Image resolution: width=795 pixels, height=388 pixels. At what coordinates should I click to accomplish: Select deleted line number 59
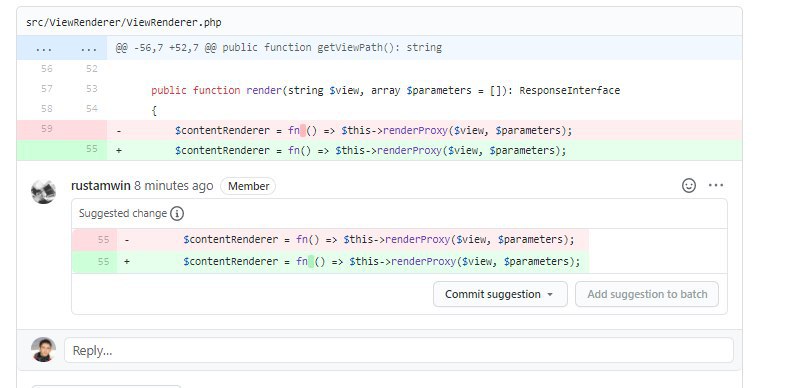point(47,129)
